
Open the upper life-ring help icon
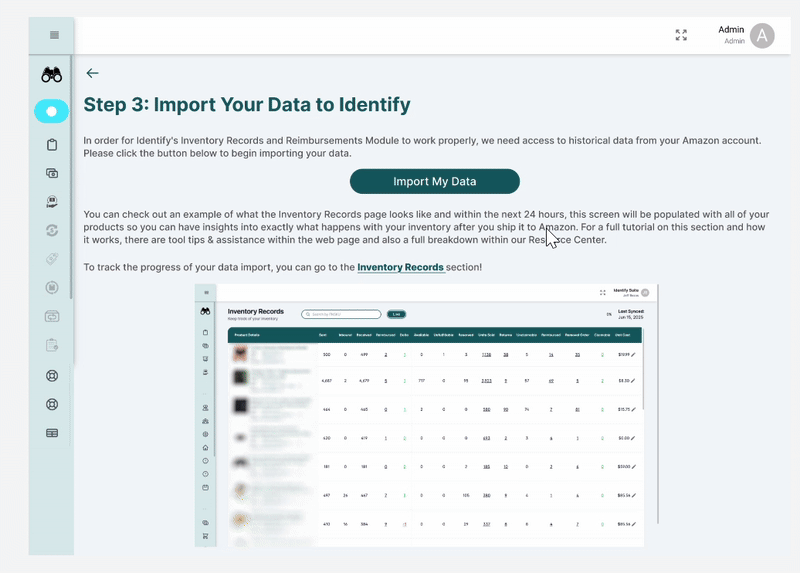pos(52,376)
